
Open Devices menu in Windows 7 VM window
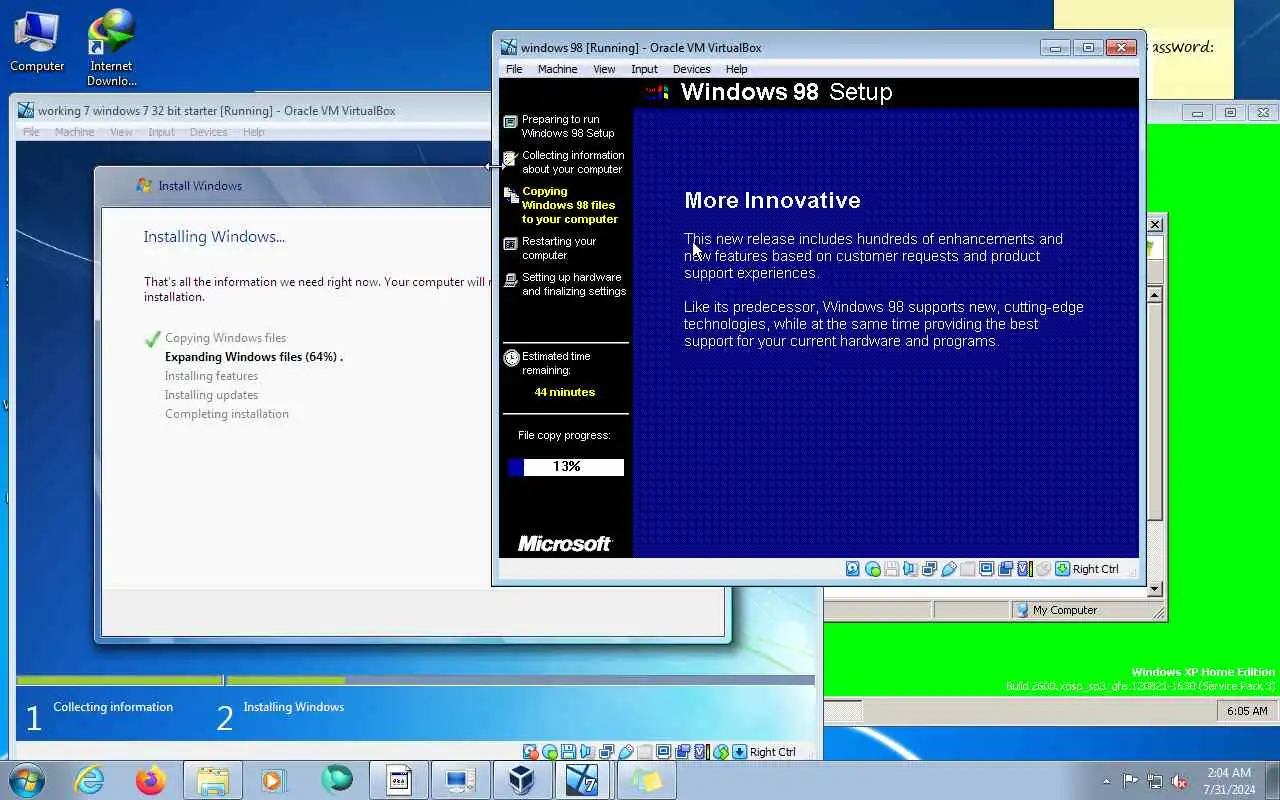pyautogui.click(x=208, y=132)
